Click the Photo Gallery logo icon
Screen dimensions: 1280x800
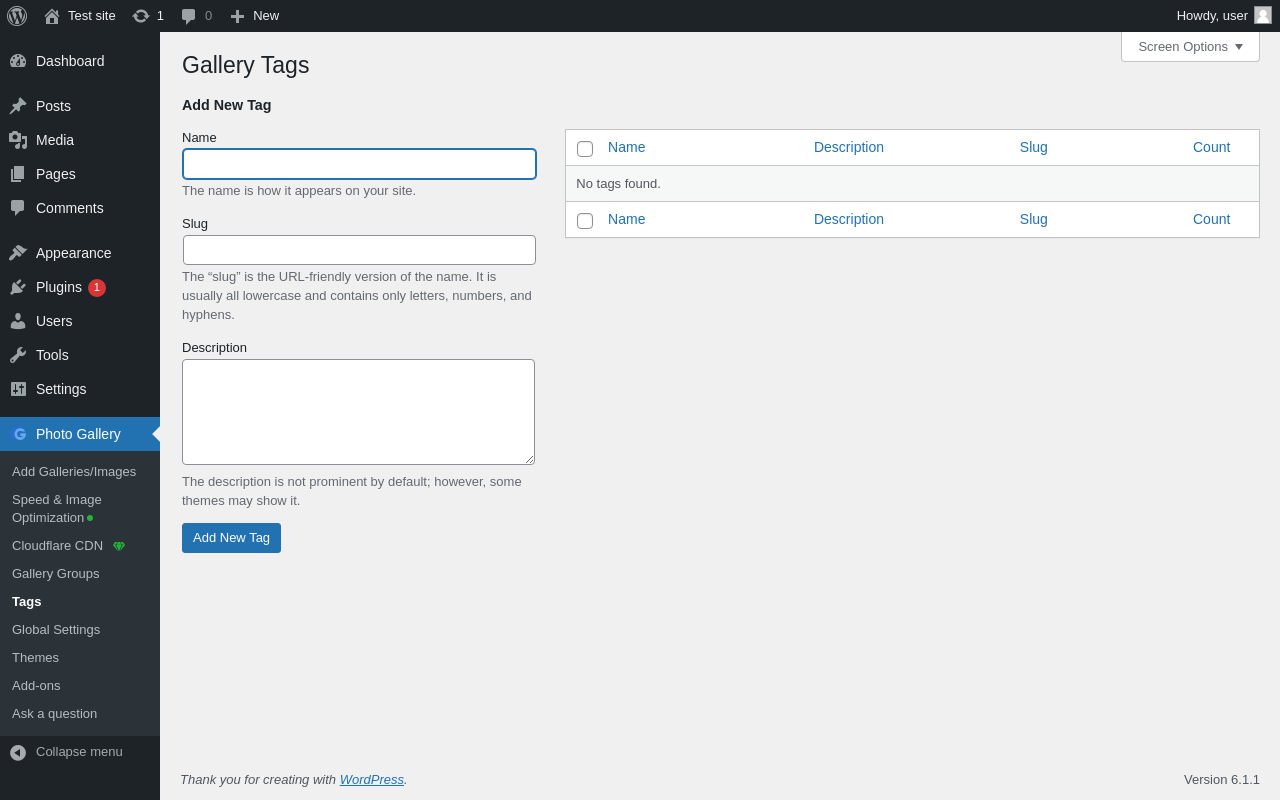coord(19,434)
